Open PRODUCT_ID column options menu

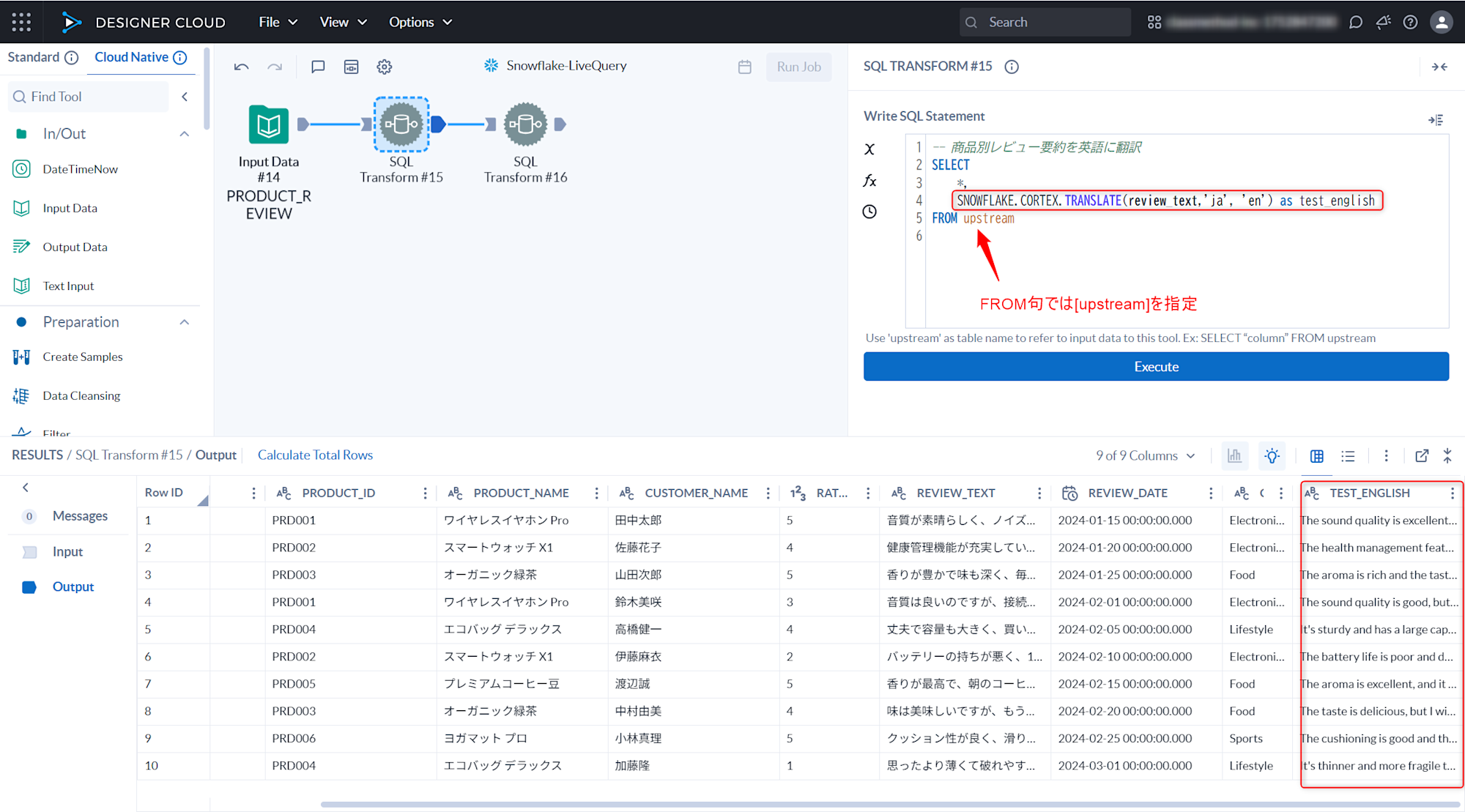[425, 493]
